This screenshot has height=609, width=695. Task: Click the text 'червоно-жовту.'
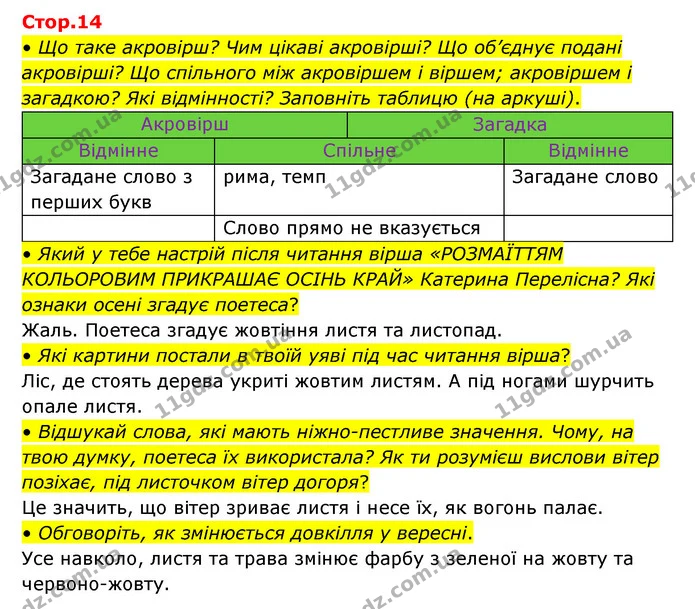coord(96,584)
